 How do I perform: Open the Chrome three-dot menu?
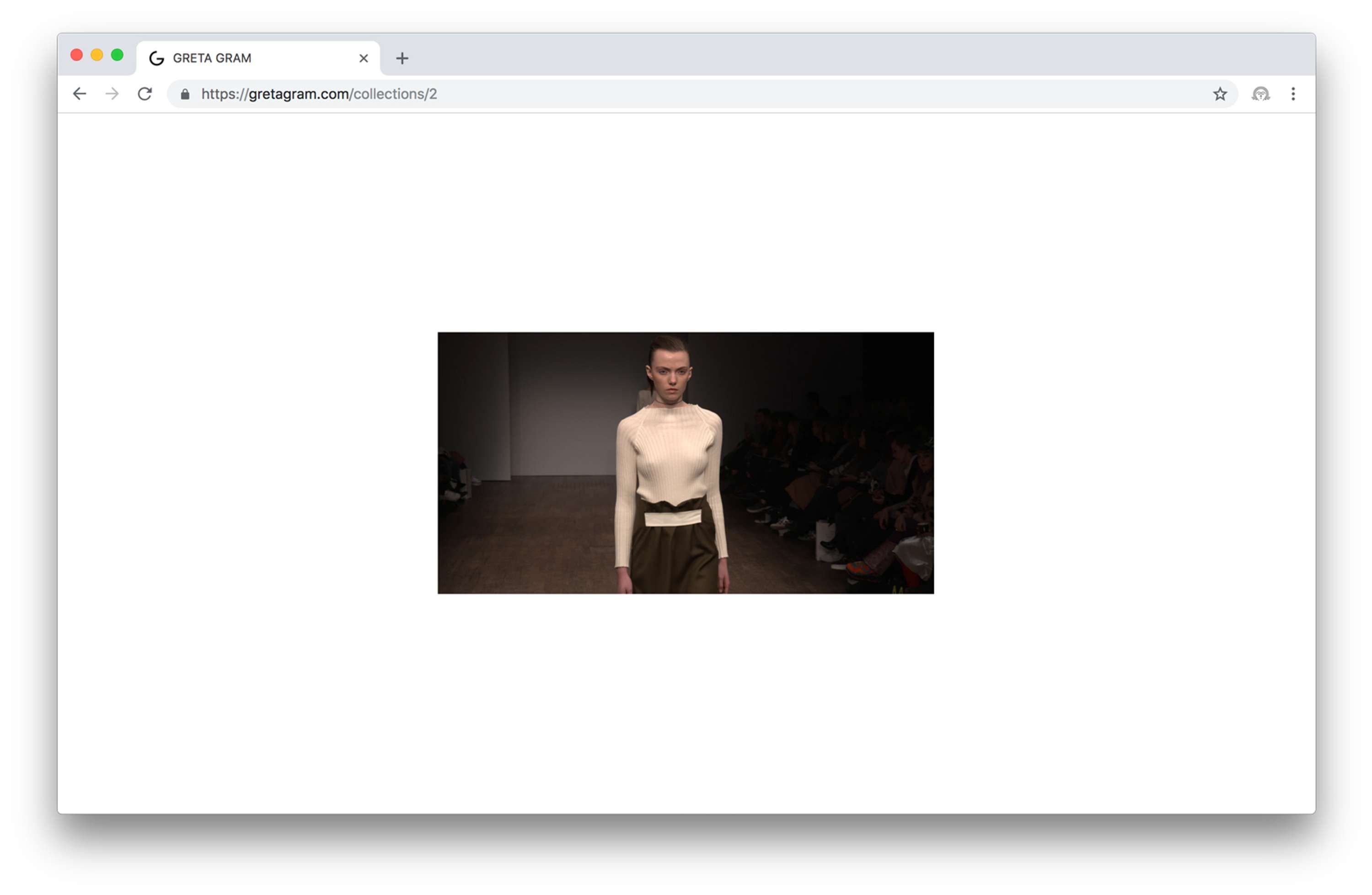click(x=1293, y=94)
